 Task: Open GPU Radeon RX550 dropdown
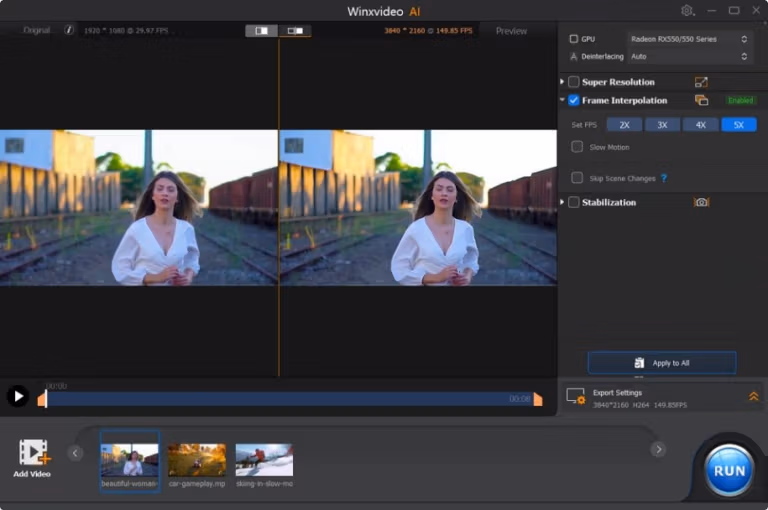click(x=689, y=39)
